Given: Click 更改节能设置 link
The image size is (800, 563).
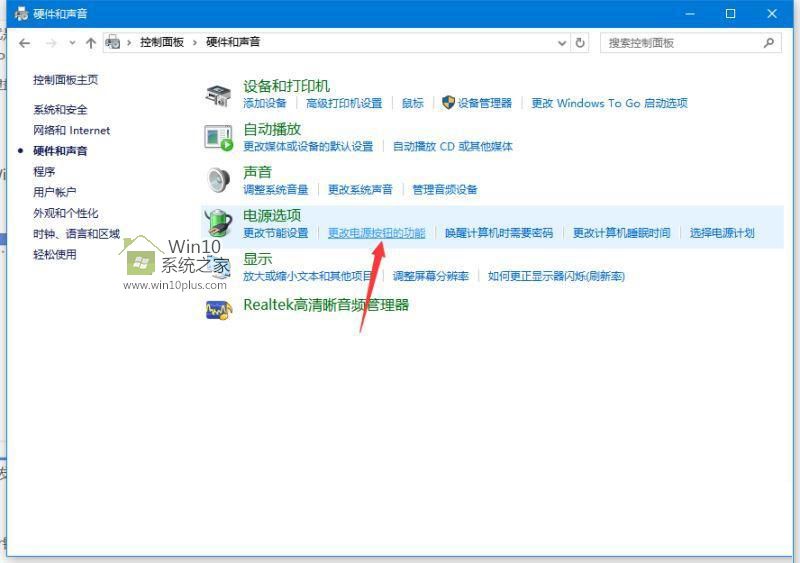Looking at the screenshot, I should click(x=276, y=233).
